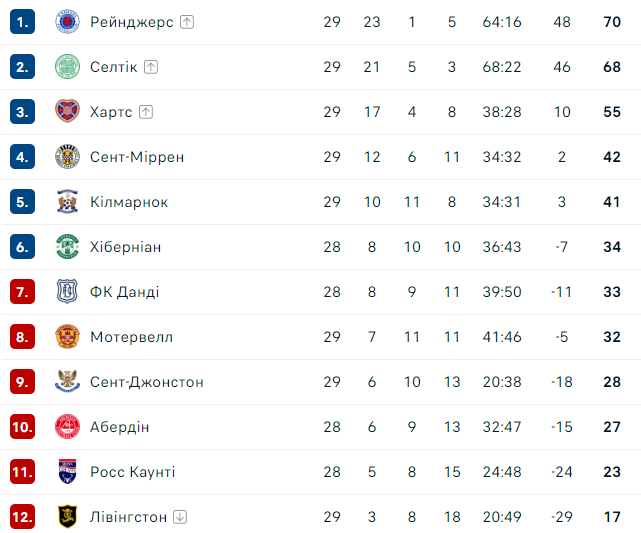Image resolution: width=641 pixels, height=533 pixels.
Task: Click the Хіберніан club crest icon
Action: (66, 247)
